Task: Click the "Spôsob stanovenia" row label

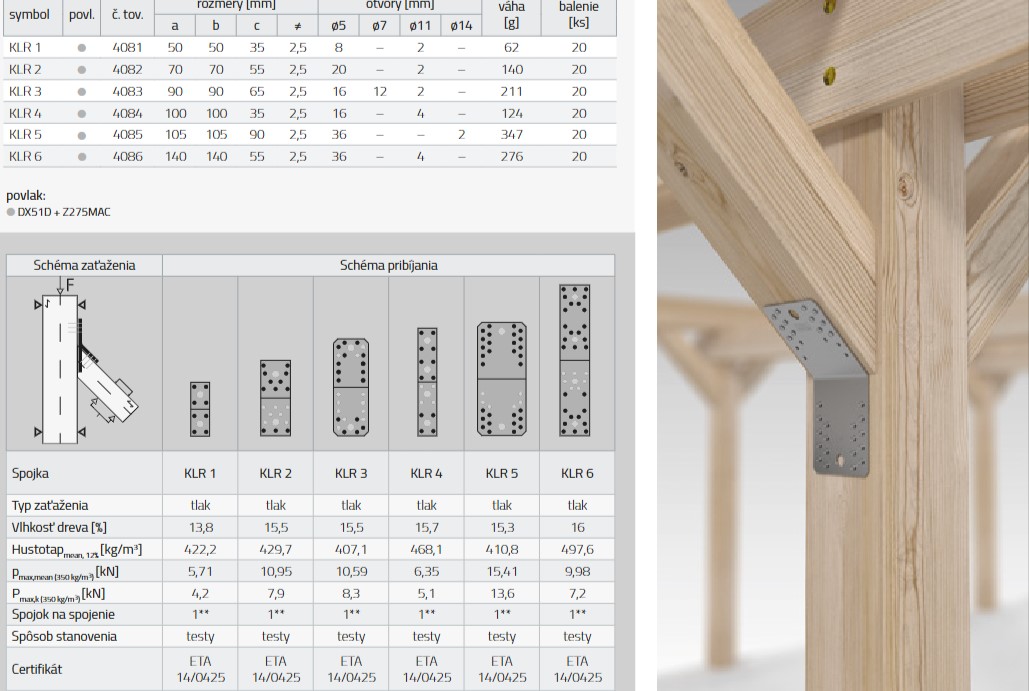Action: pos(64,636)
